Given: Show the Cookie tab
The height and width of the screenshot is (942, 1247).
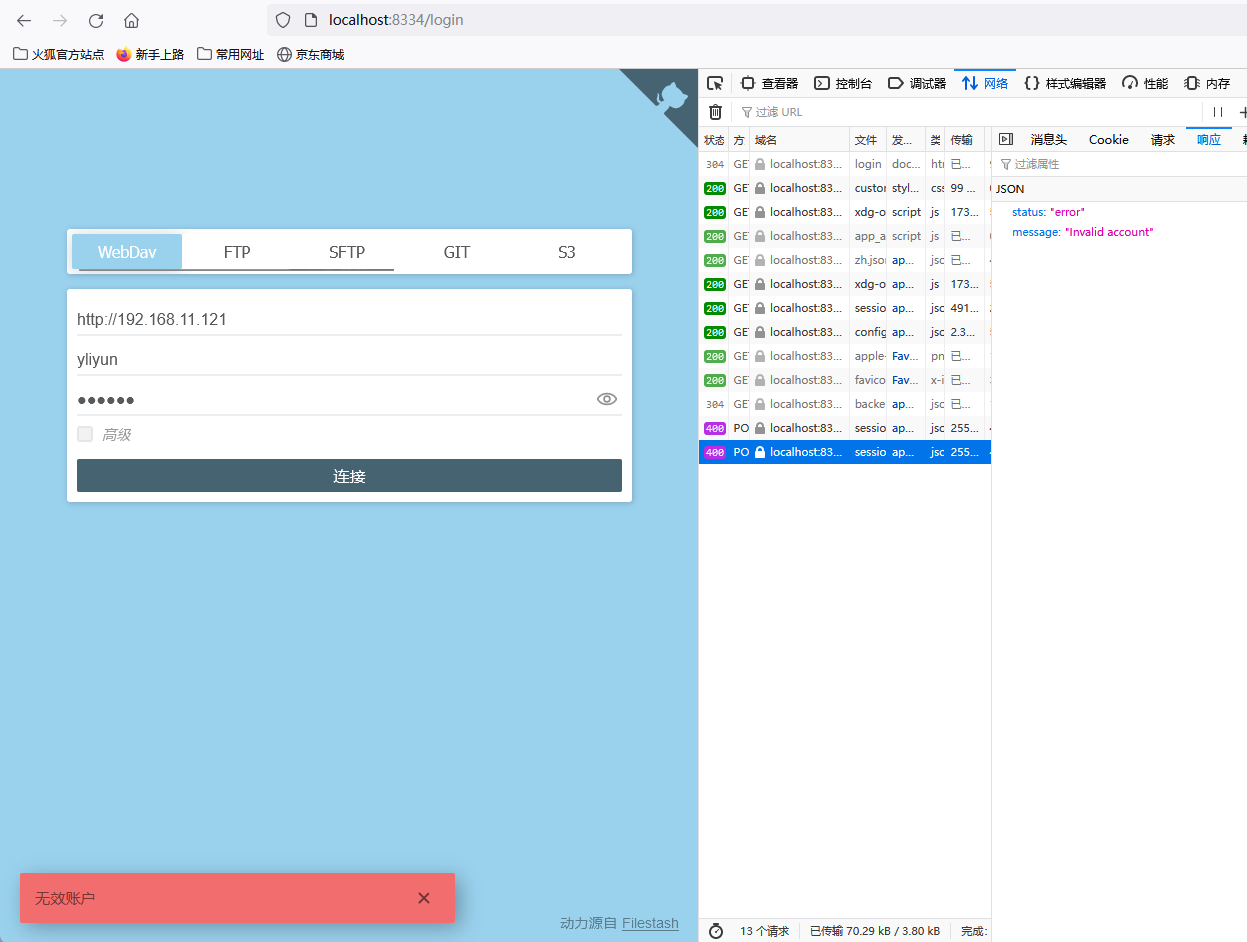Looking at the screenshot, I should (1109, 139).
